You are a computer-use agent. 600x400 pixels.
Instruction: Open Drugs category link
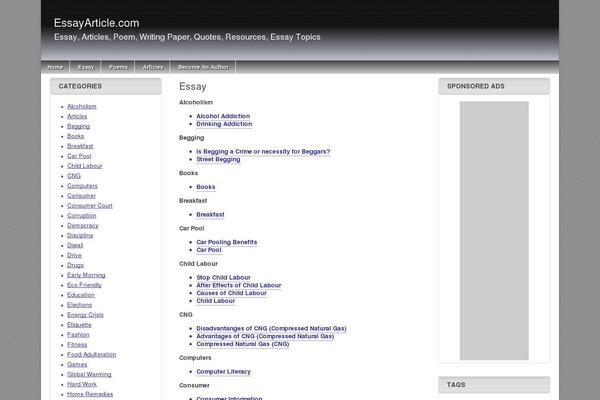tap(75, 266)
